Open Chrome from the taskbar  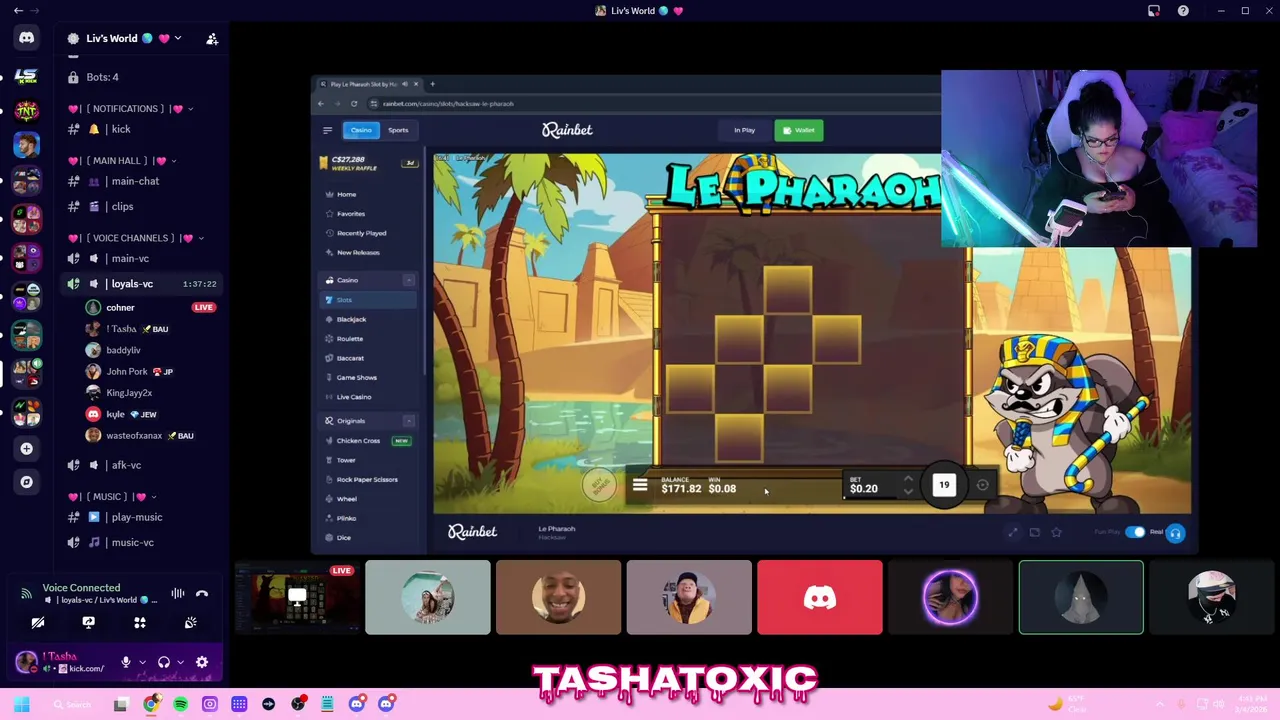[150, 704]
